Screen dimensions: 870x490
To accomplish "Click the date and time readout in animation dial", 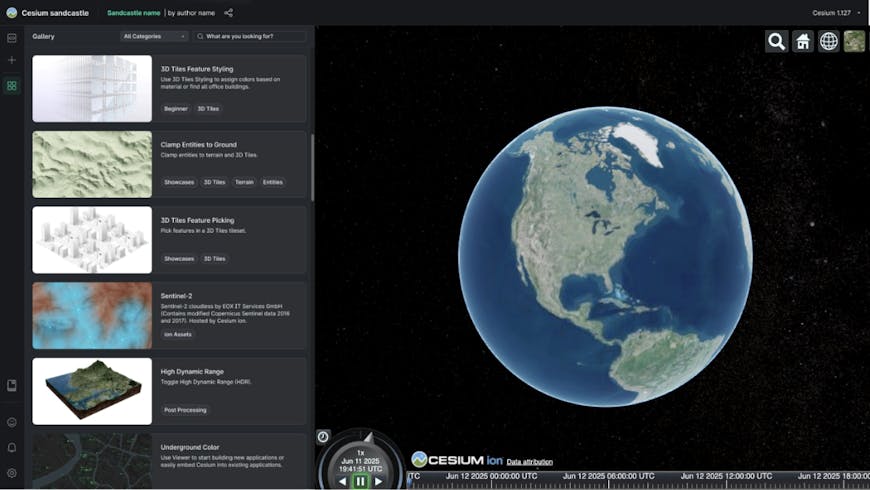I will (361, 464).
